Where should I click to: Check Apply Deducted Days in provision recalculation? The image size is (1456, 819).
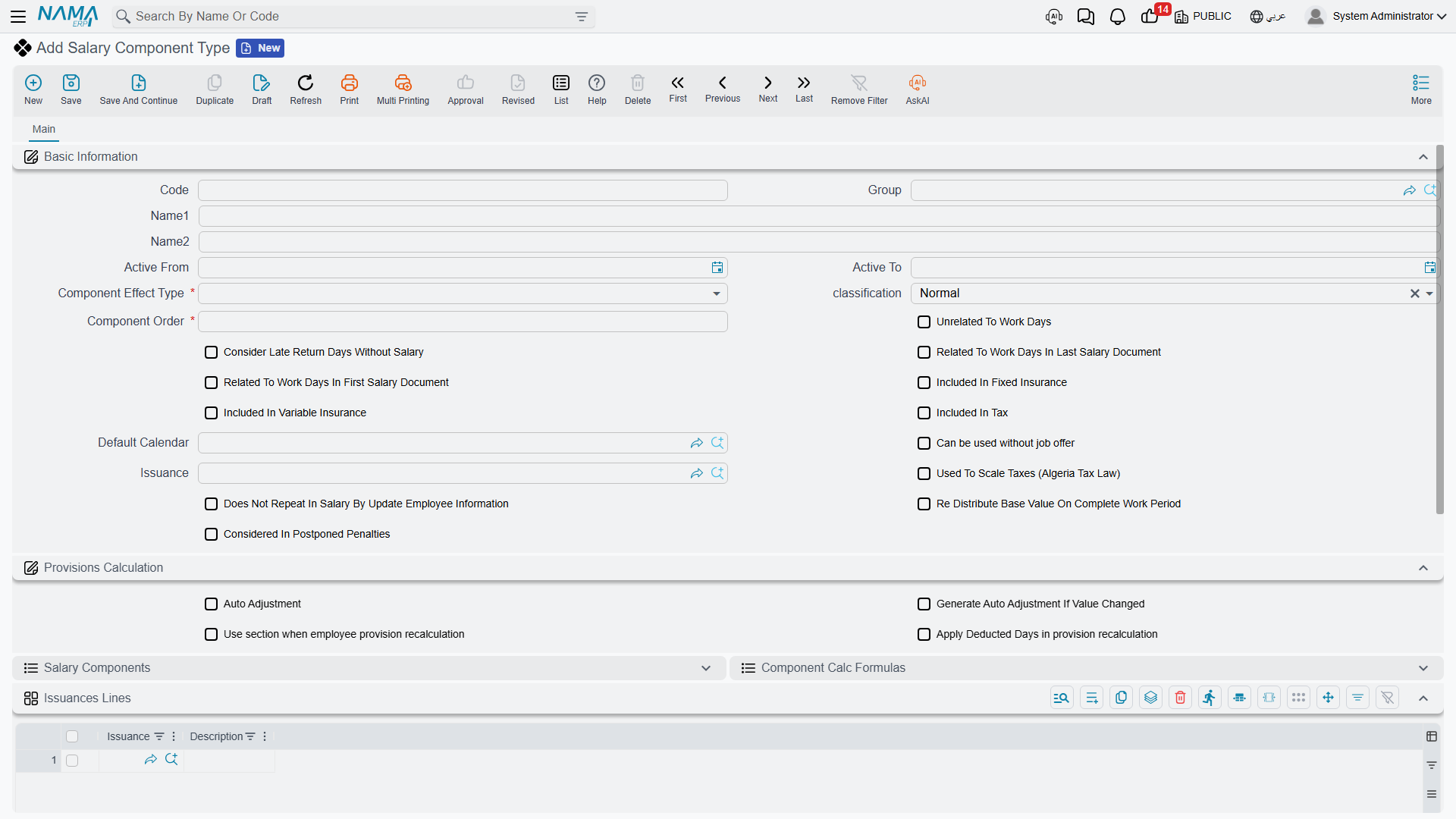click(x=924, y=634)
